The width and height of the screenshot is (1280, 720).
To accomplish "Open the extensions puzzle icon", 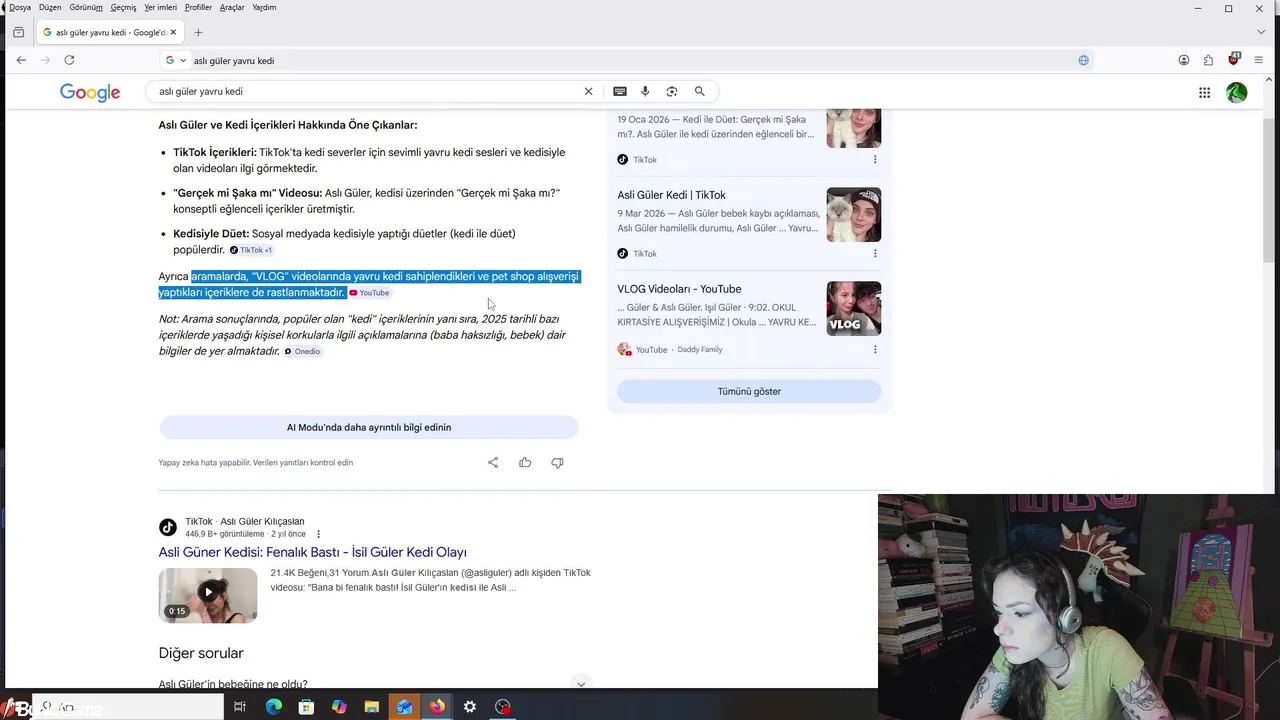I will 1208,60.
